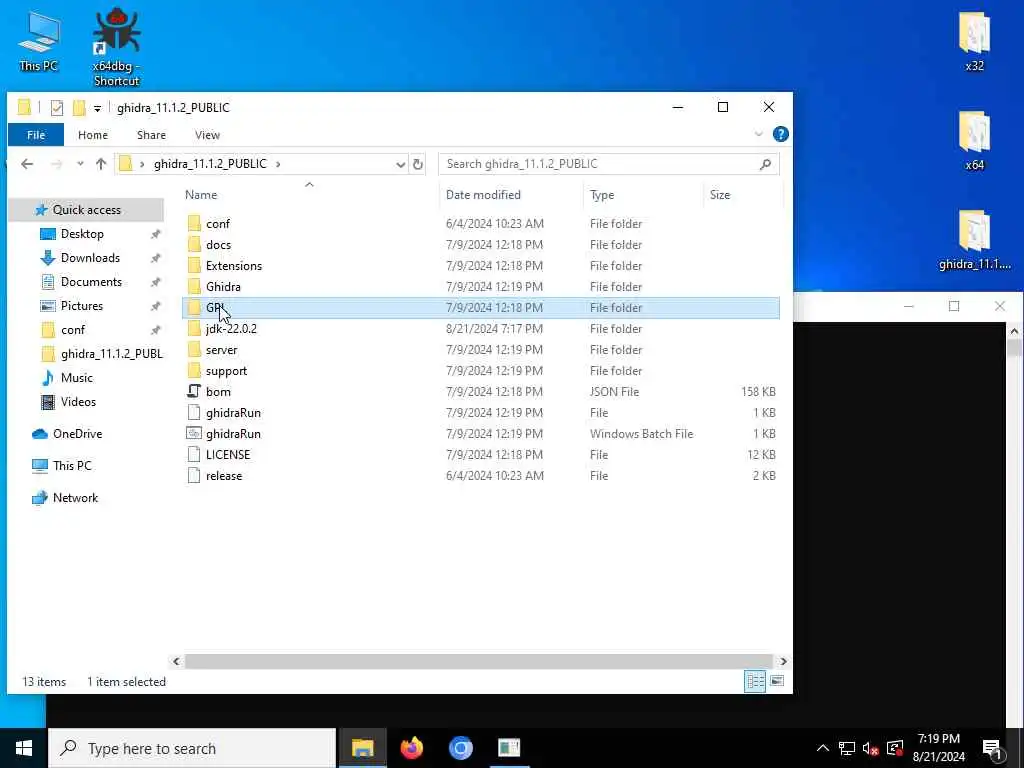Open Videos in navigation pane

[78, 402]
